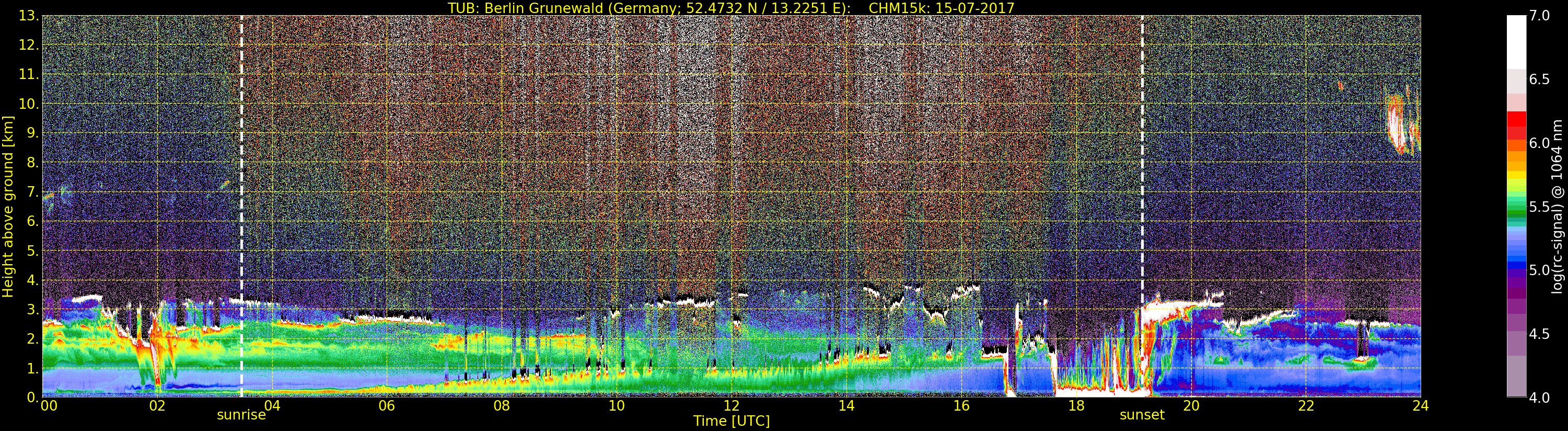Click the time-axis tick label '02'
1568x431 pixels.
pyautogui.click(x=157, y=406)
